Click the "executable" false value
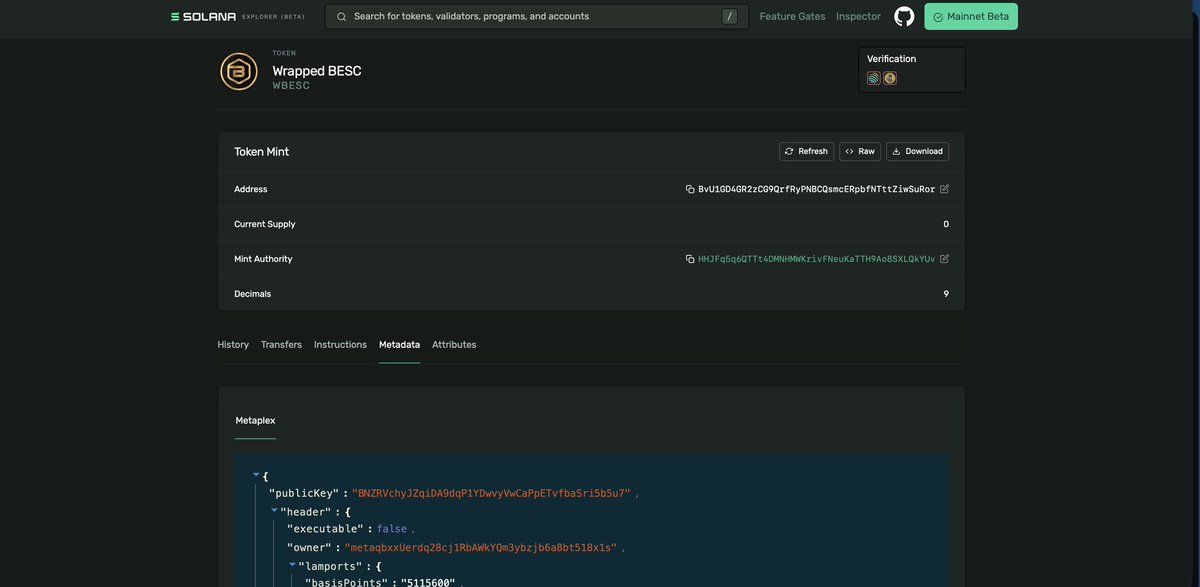The height and width of the screenshot is (587, 1200). (x=392, y=529)
